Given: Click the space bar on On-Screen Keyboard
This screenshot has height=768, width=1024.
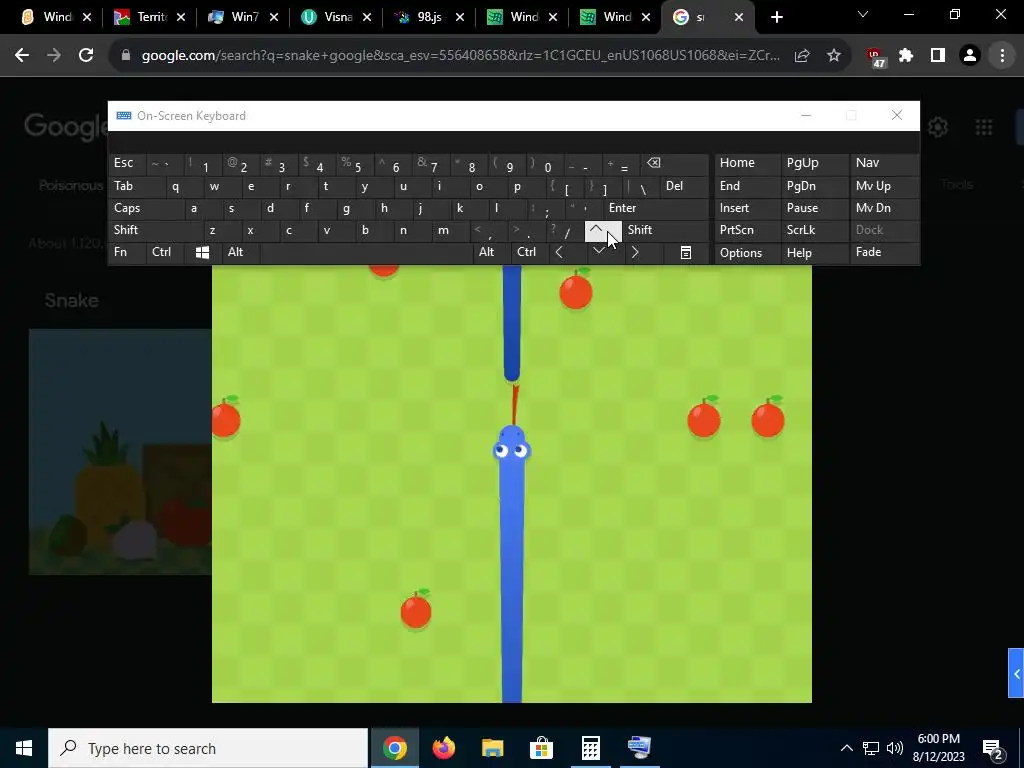Looking at the screenshot, I should (x=367, y=252).
